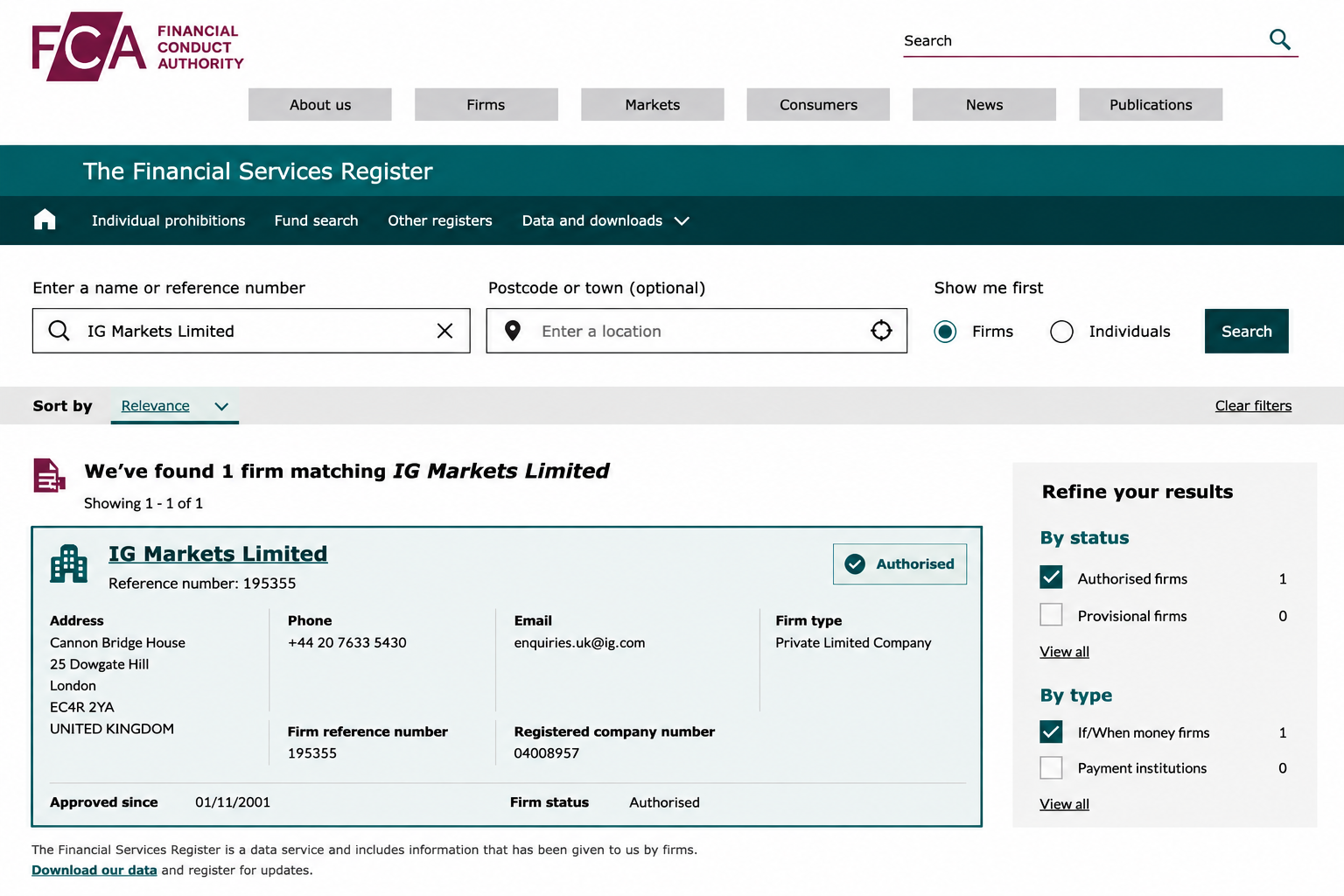Click The Financial Services Register heading
1344x896 pixels.
(x=258, y=171)
